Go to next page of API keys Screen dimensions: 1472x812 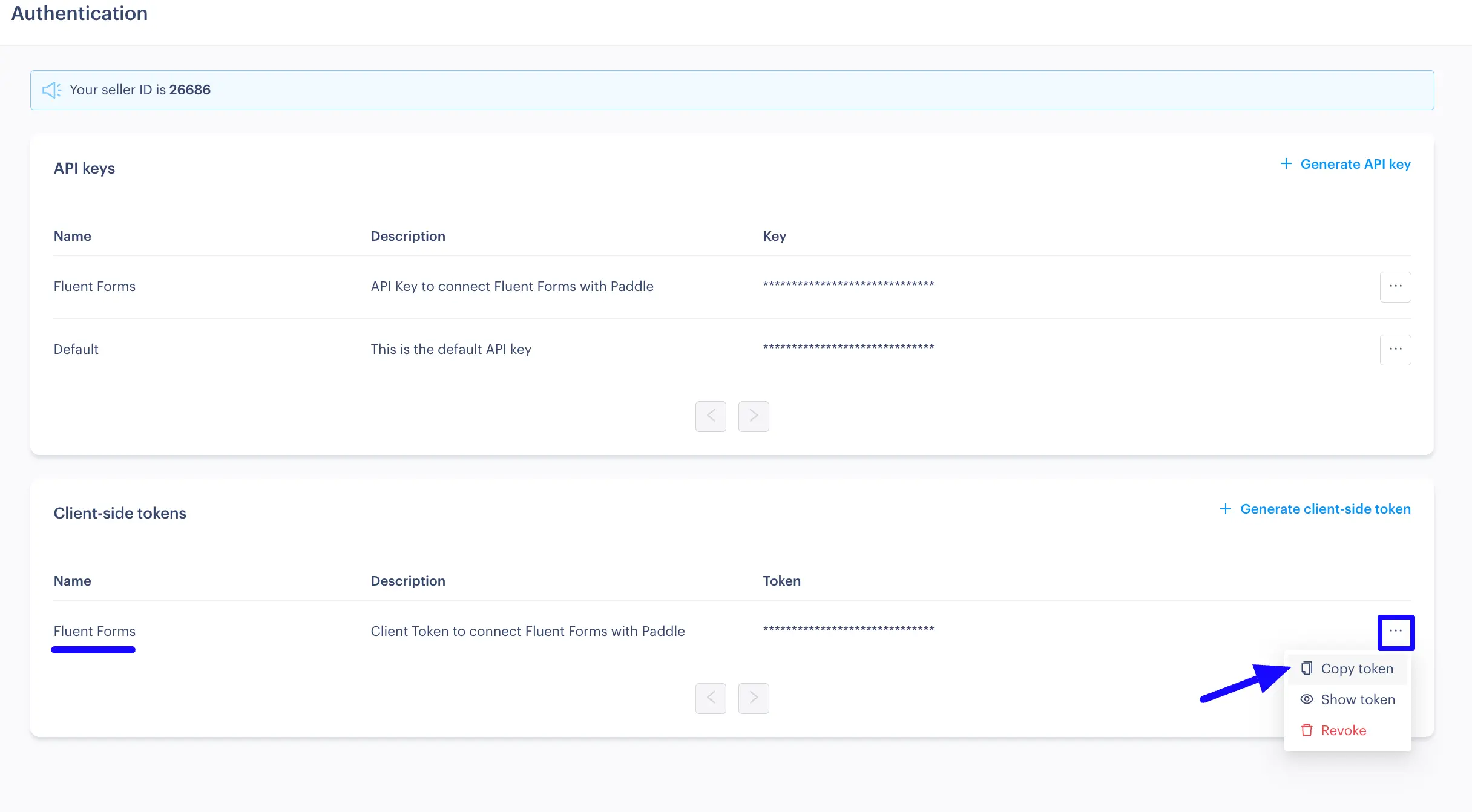754,416
